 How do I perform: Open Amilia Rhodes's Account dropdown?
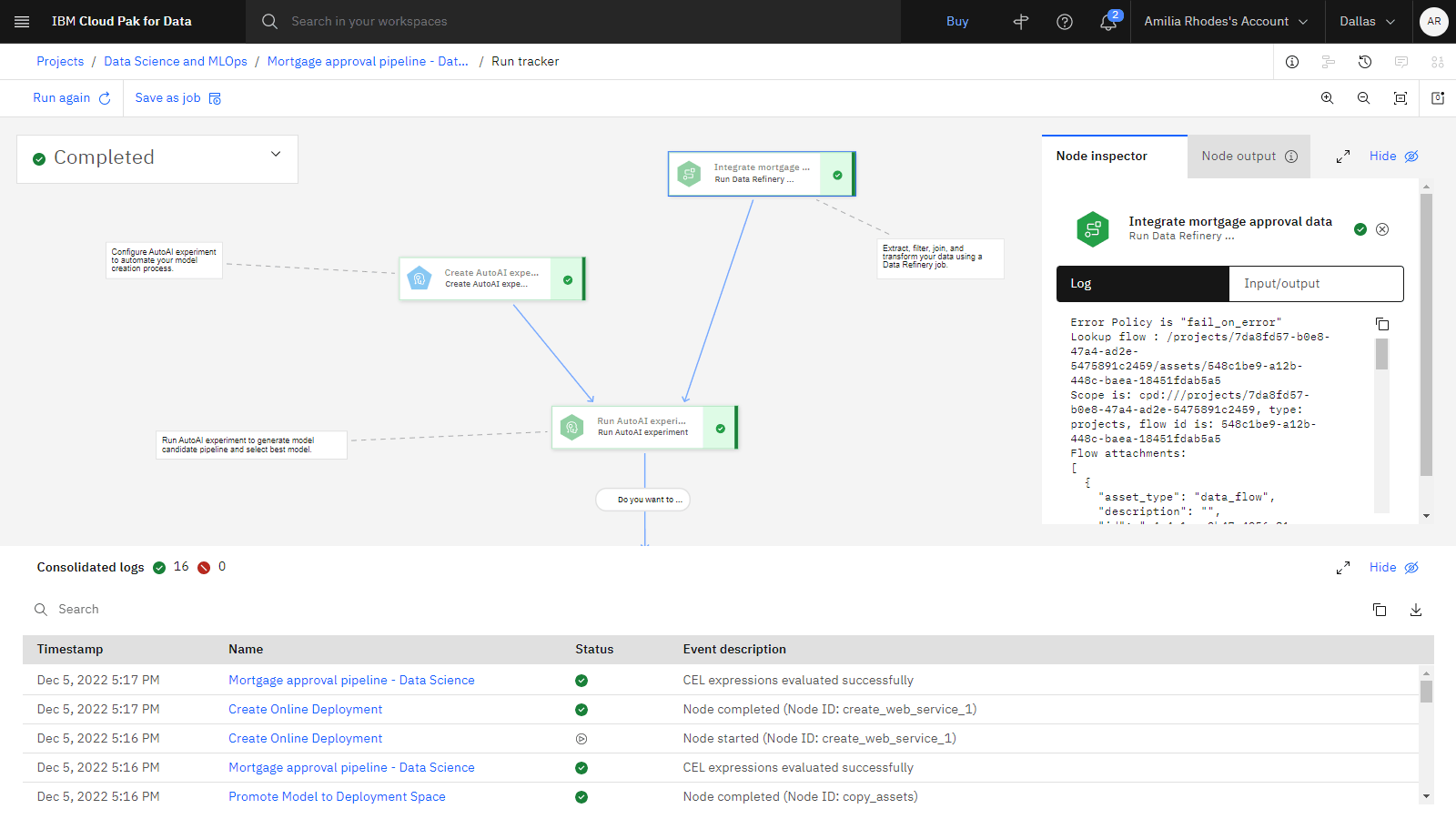[x=1226, y=21]
